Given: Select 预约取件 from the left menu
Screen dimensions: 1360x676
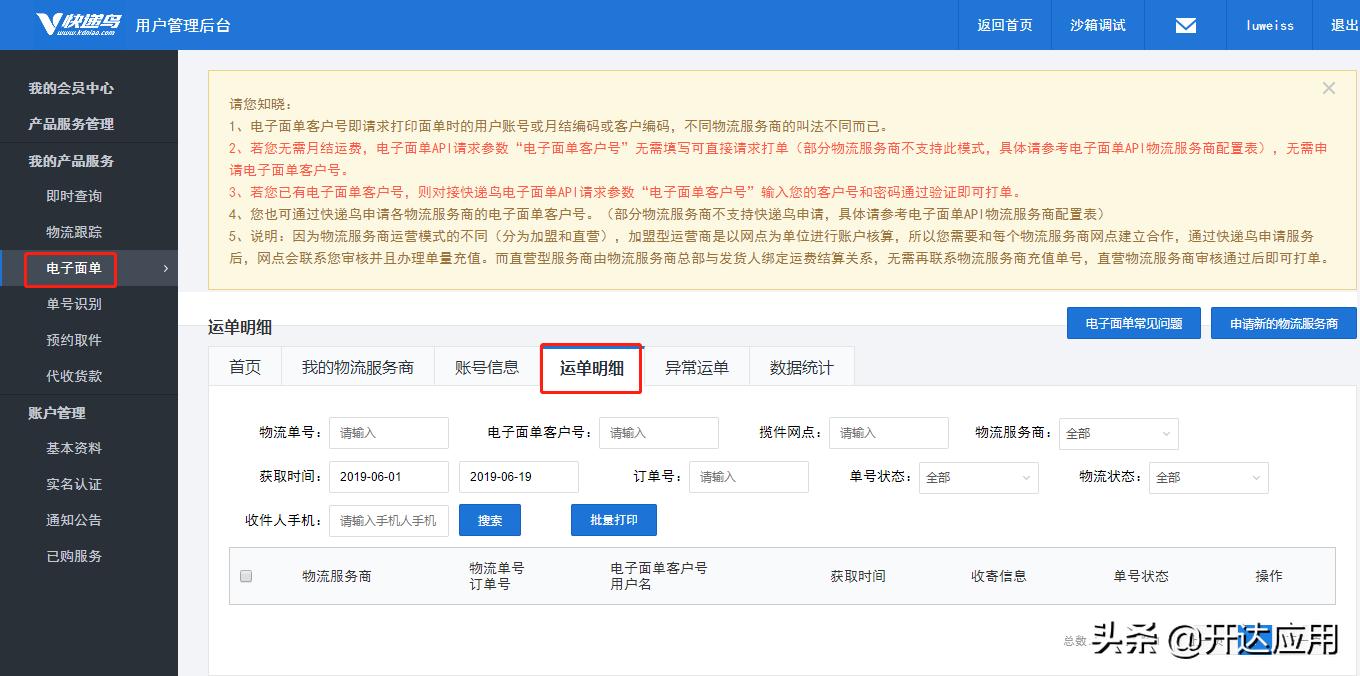Looking at the screenshot, I should pos(76,340).
